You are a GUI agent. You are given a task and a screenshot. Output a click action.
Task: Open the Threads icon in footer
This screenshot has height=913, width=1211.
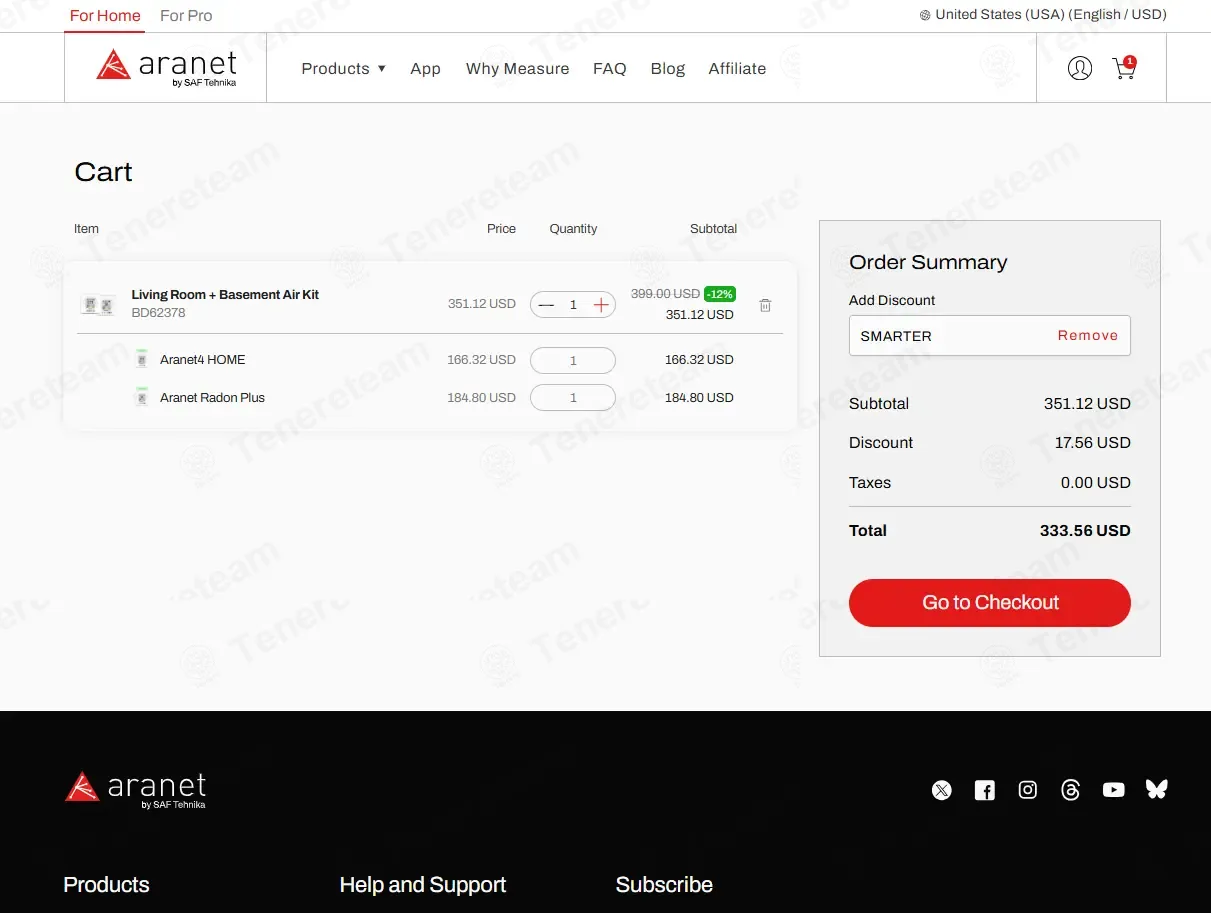[1071, 790]
